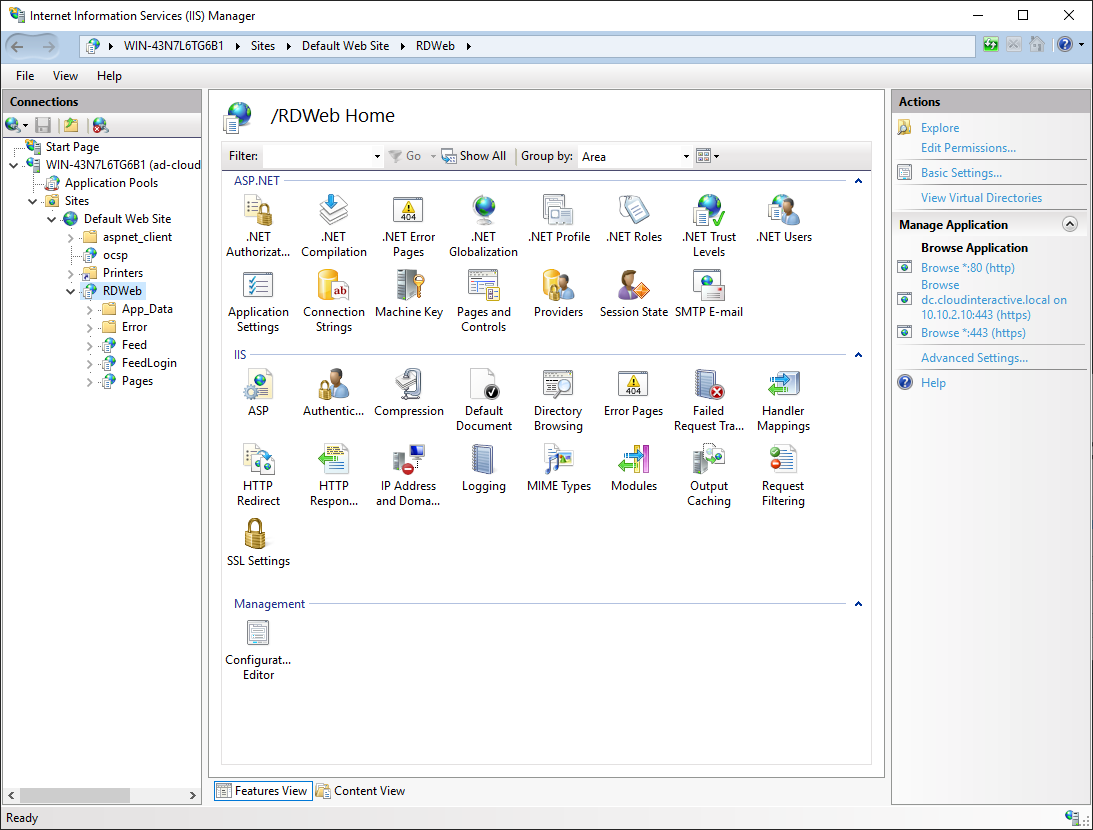This screenshot has height=830, width=1093.
Task: Collapse the IIS group
Action: pos(858,355)
